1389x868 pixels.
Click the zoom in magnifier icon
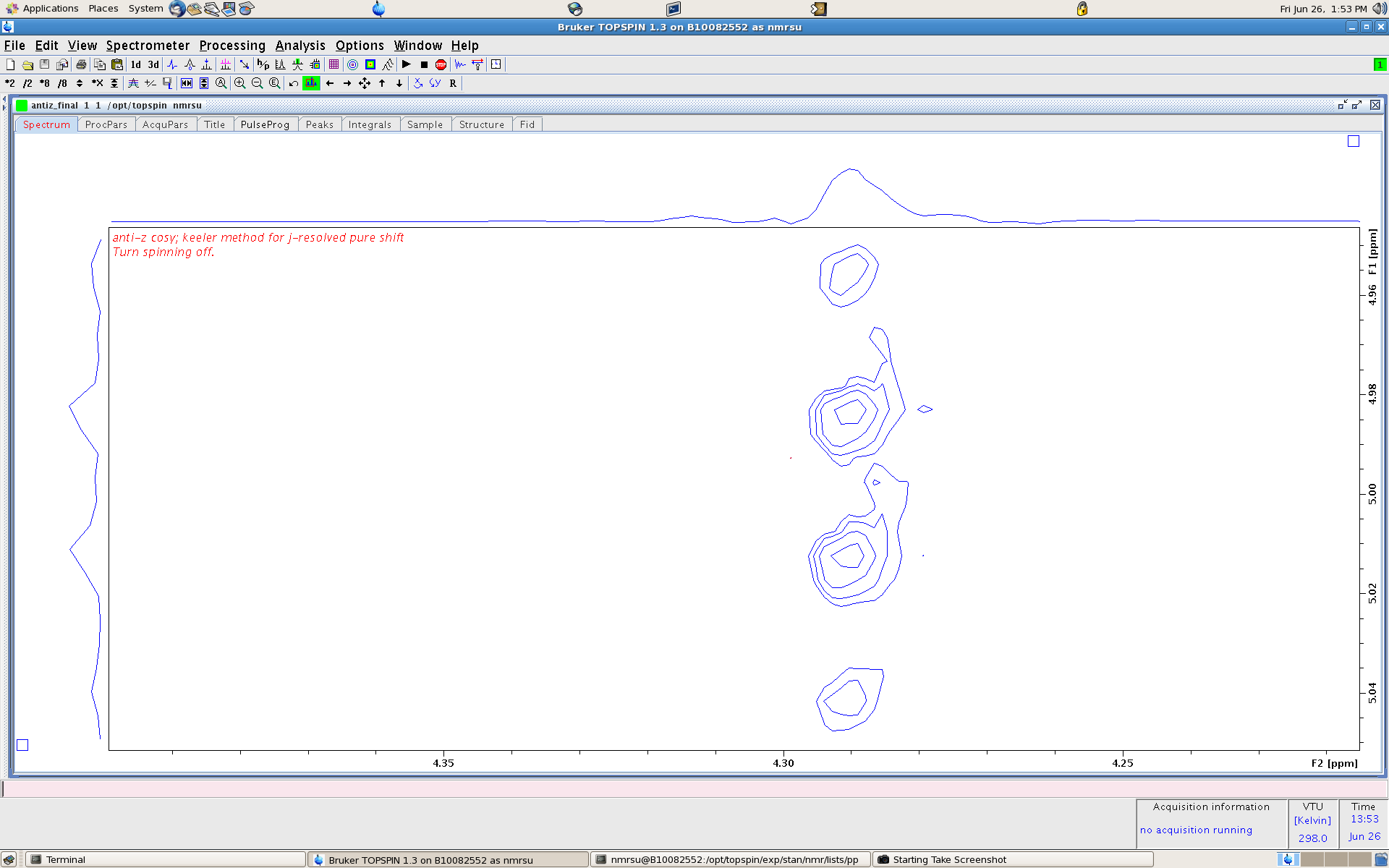click(x=240, y=83)
